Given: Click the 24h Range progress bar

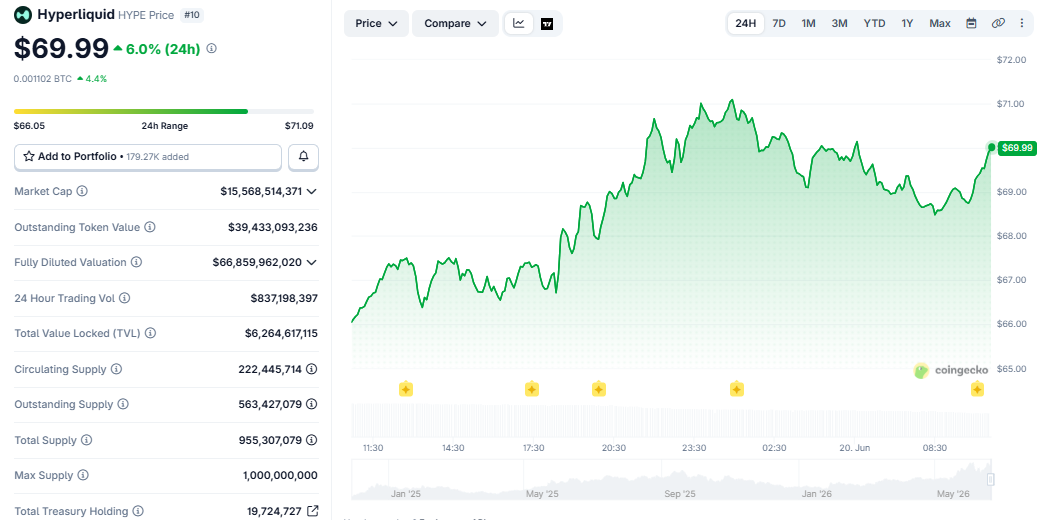Looking at the screenshot, I should [164, 111].
